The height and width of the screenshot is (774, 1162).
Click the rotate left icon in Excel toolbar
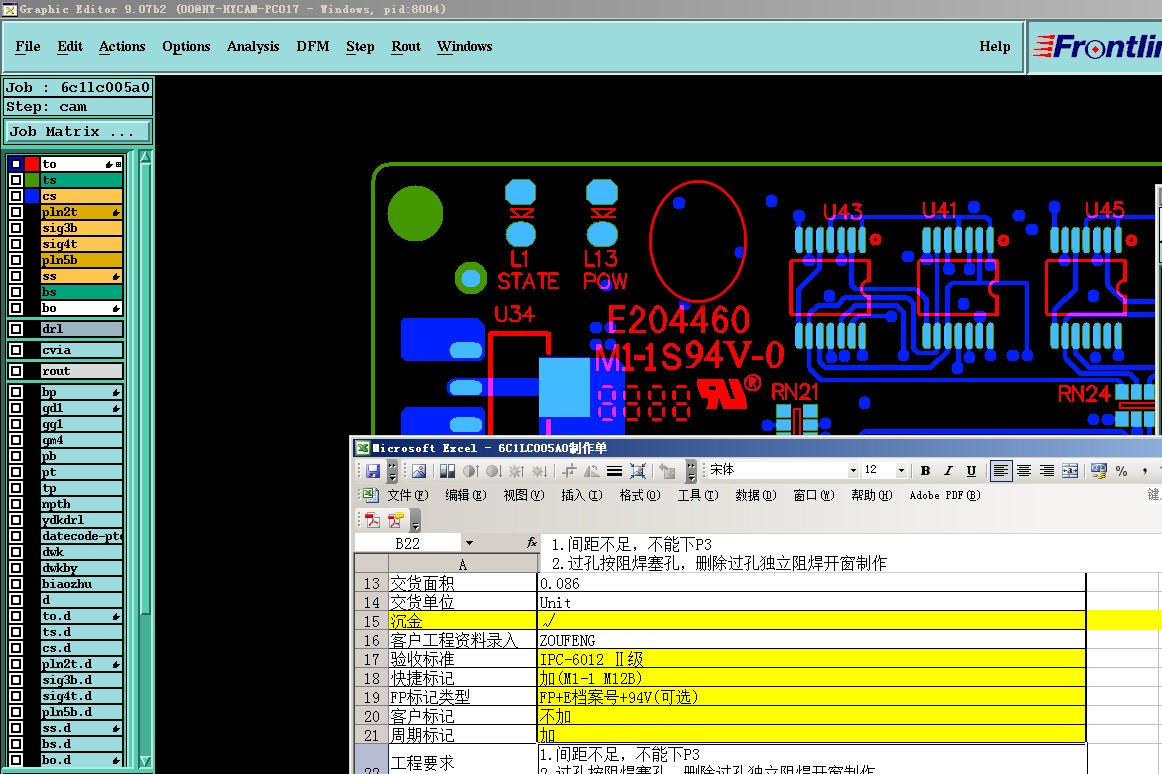(x=591, y=471)
